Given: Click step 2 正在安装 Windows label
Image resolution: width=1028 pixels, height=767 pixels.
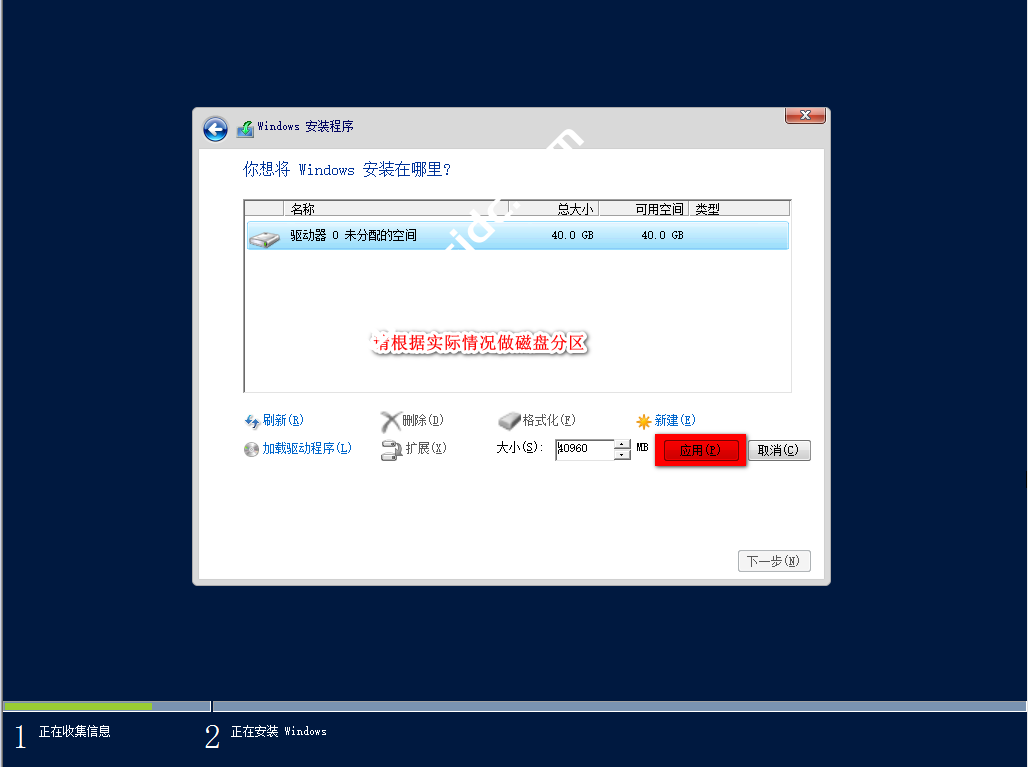Looking at the screenshot, I should tap(279, 732).
